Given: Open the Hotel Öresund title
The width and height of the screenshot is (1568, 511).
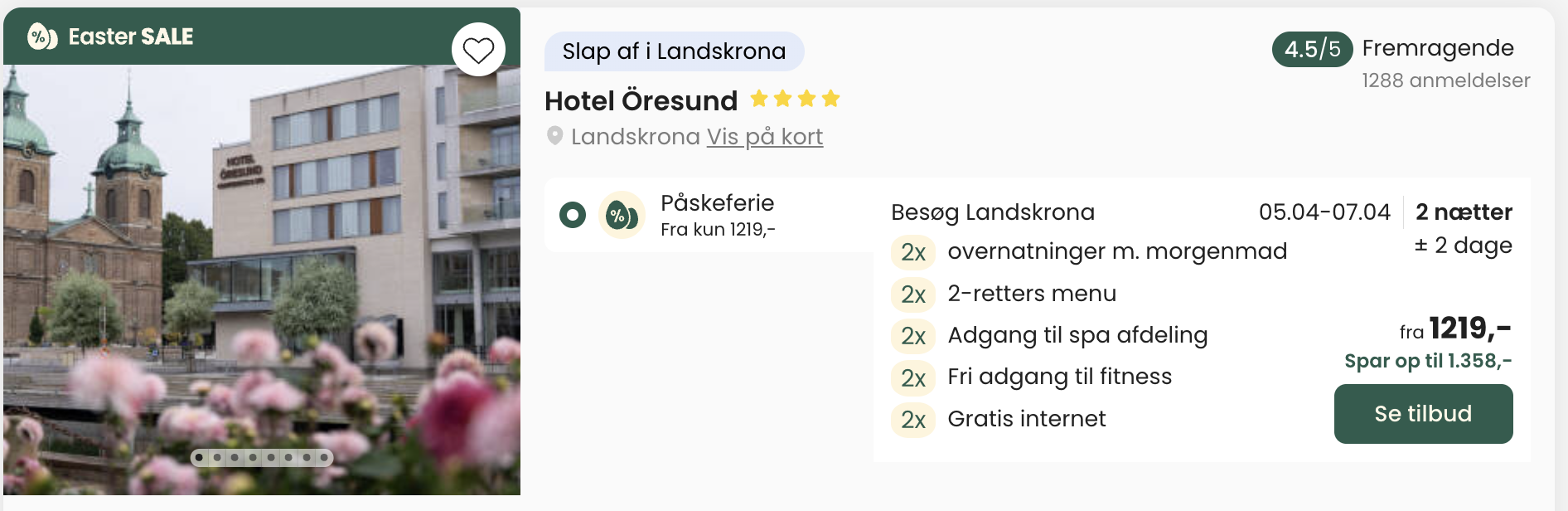Looking at the screenshot, I should tap(641, 101).
